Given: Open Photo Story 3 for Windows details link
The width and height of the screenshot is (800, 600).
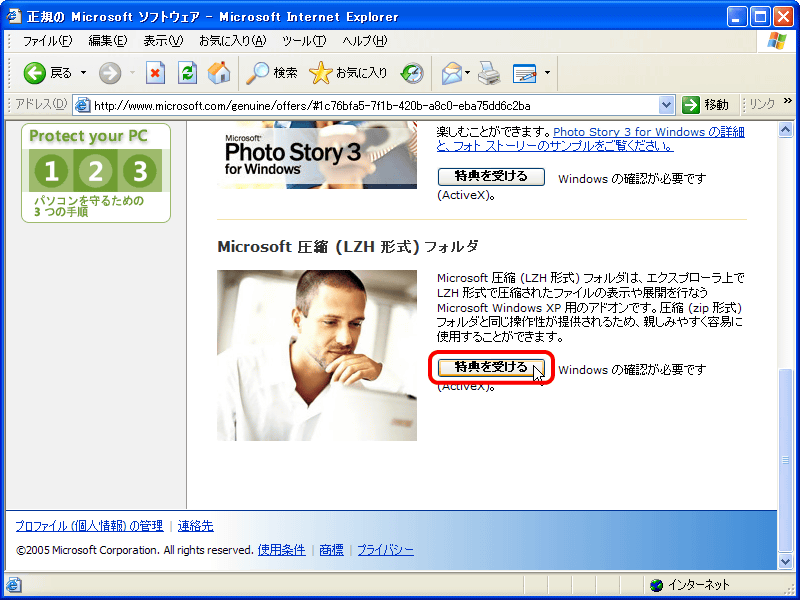Looking at the screenshot, I should (x=591, y=139).
